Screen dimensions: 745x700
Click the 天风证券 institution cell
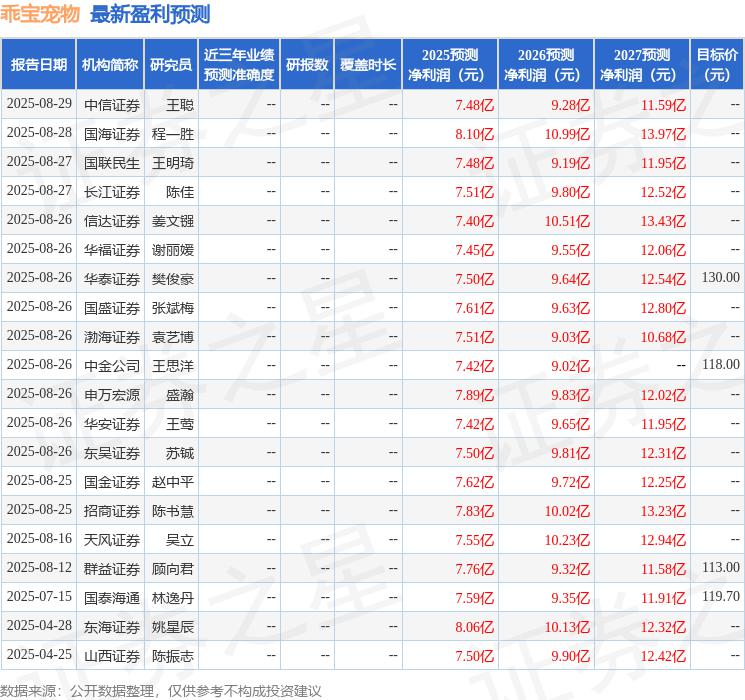click(x=112, y=540)
